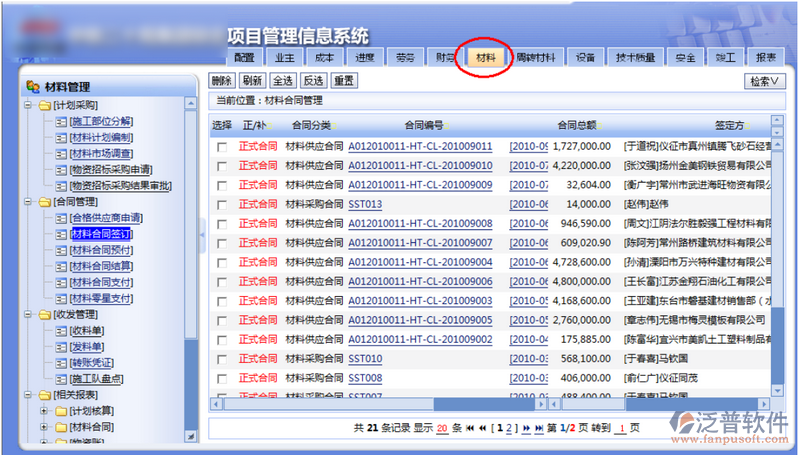Click the 材料计划编制 document icon
The width and height of the screenshot is (799, 455).
[60, 137]
